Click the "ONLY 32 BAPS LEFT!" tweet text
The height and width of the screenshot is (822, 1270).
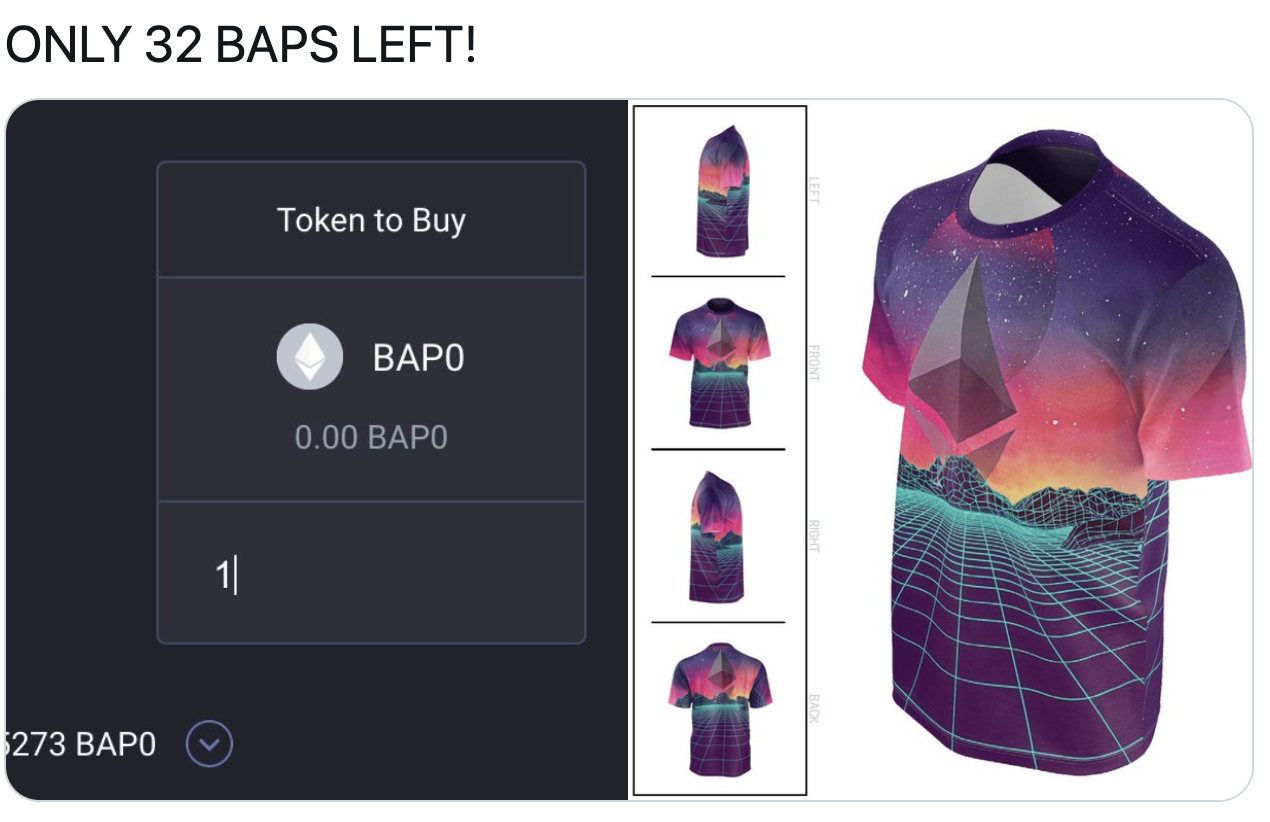pyautogui.click(x=242, y=45)
